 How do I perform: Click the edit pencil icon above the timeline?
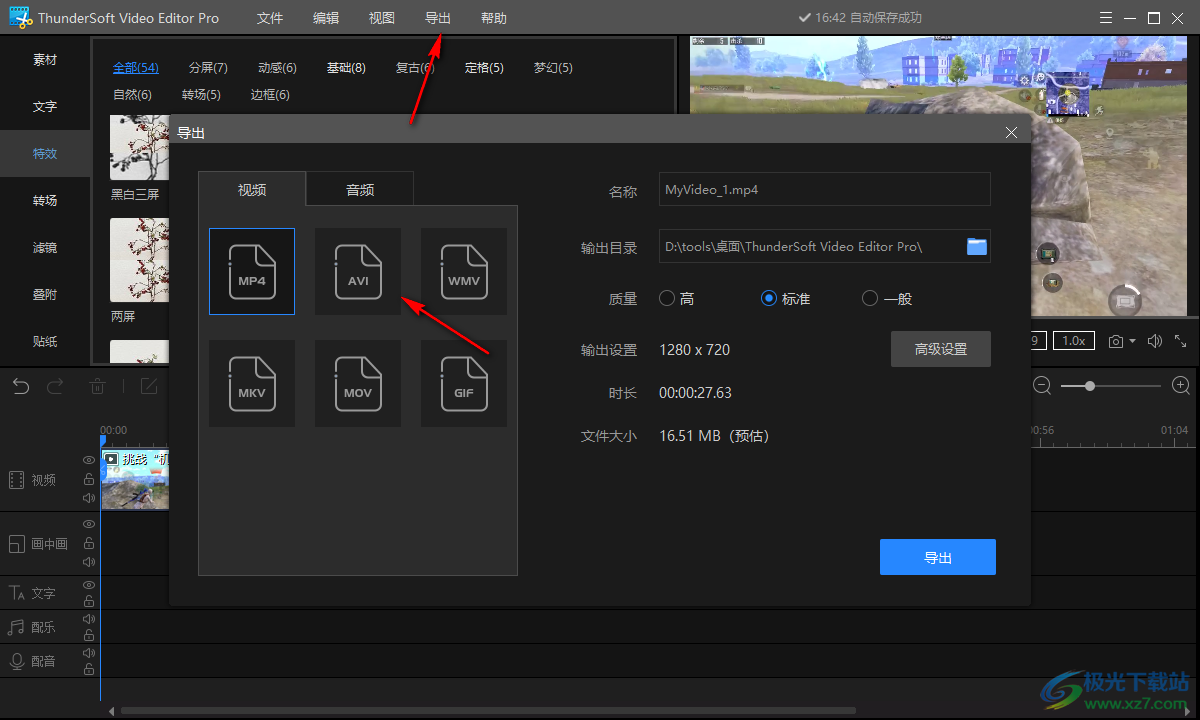coord(149,386)
